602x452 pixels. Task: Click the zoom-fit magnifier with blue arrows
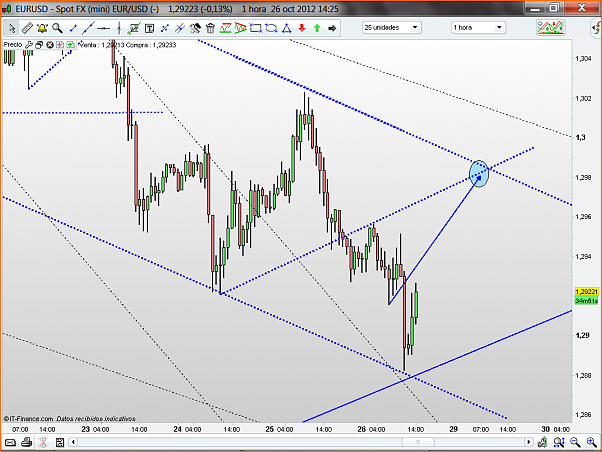pyautogui.click(x=559, y=442)
